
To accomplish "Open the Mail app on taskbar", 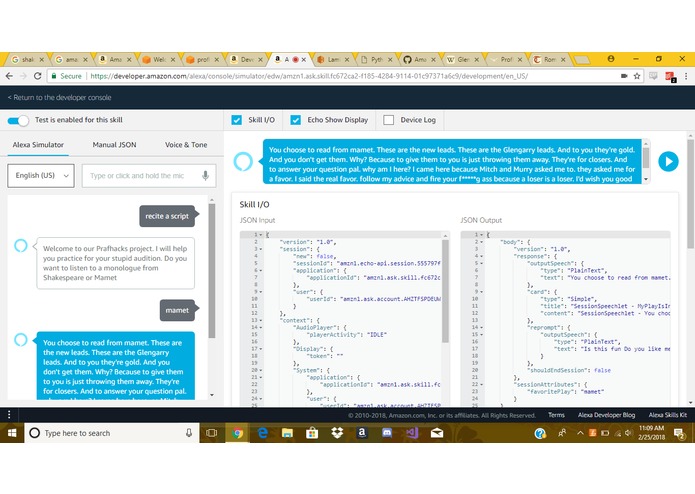I will pyautogui.click(x=437, y=433).
